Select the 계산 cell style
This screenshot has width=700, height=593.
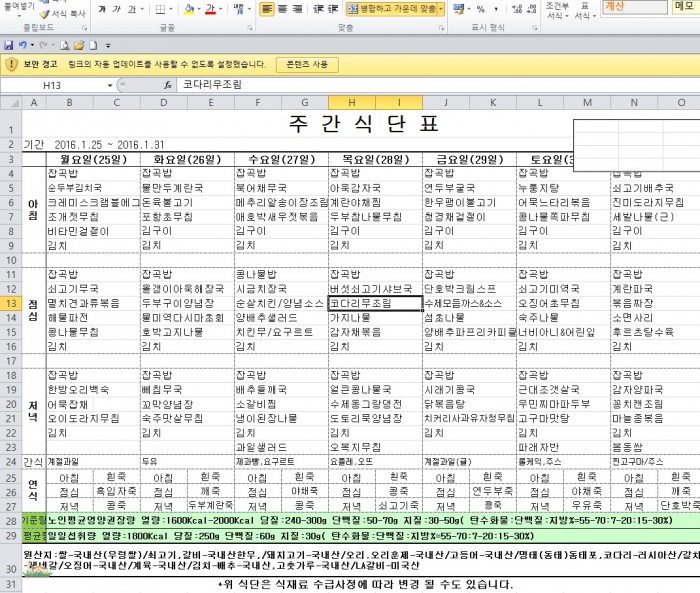click(x=634, y=6)
